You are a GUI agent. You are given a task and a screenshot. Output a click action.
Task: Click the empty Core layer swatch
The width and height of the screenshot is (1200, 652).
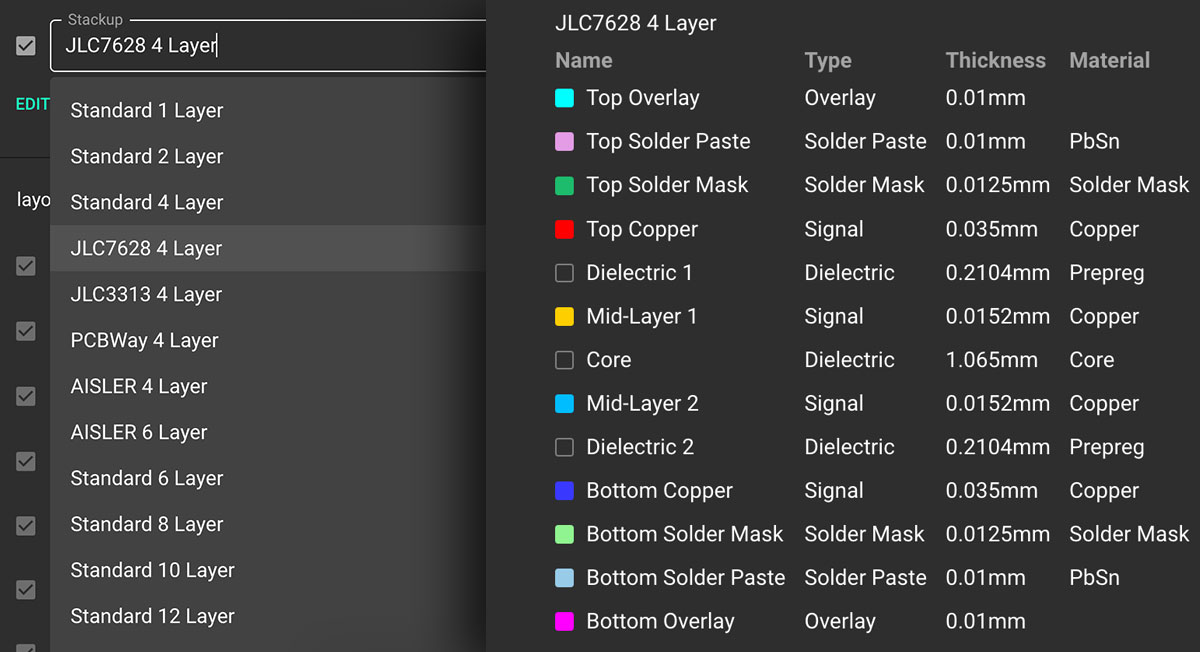564,360
